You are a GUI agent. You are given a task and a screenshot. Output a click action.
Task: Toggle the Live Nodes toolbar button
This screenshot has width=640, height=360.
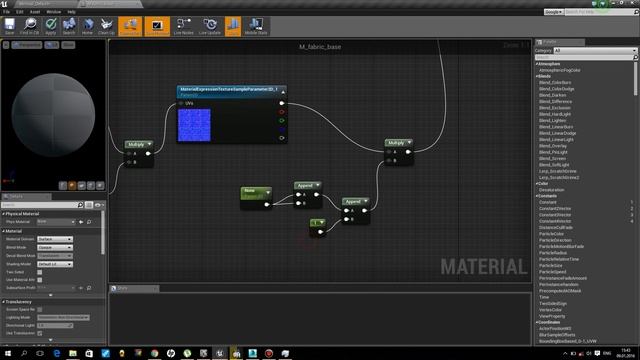pos(184,26)
